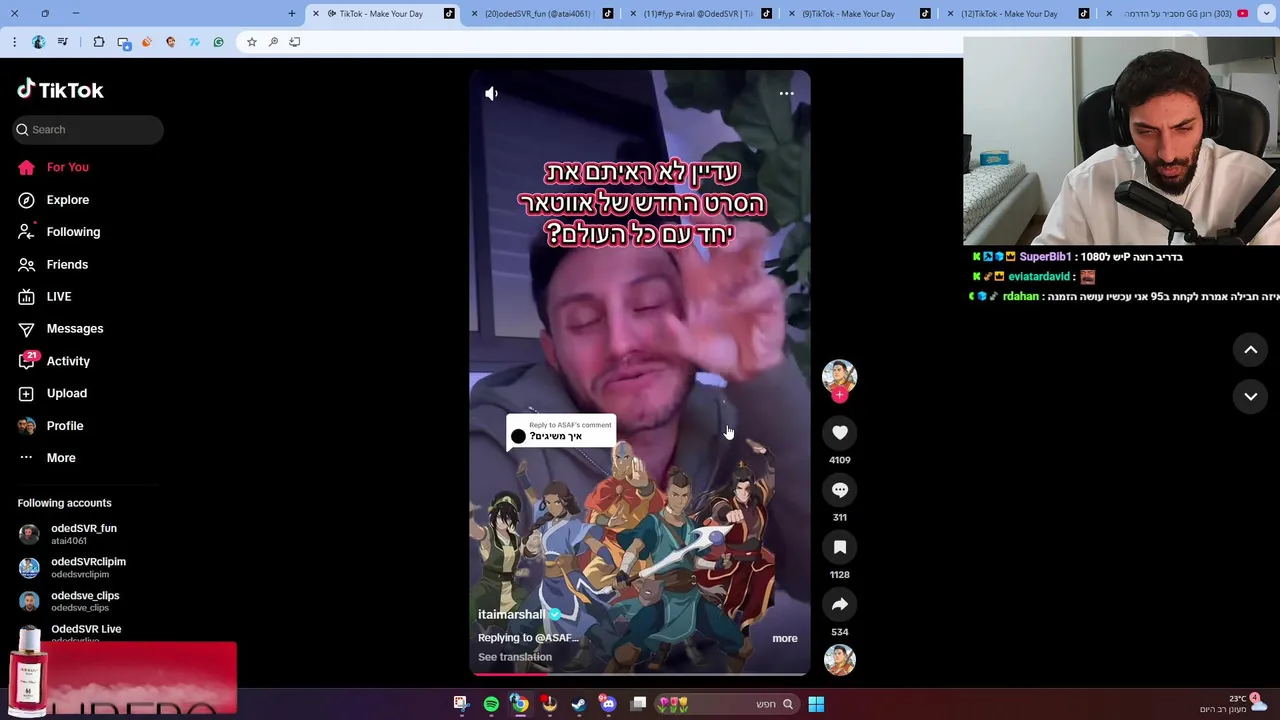
Task: Click the zoom magnifier in address bar
Action: [273, 42]
